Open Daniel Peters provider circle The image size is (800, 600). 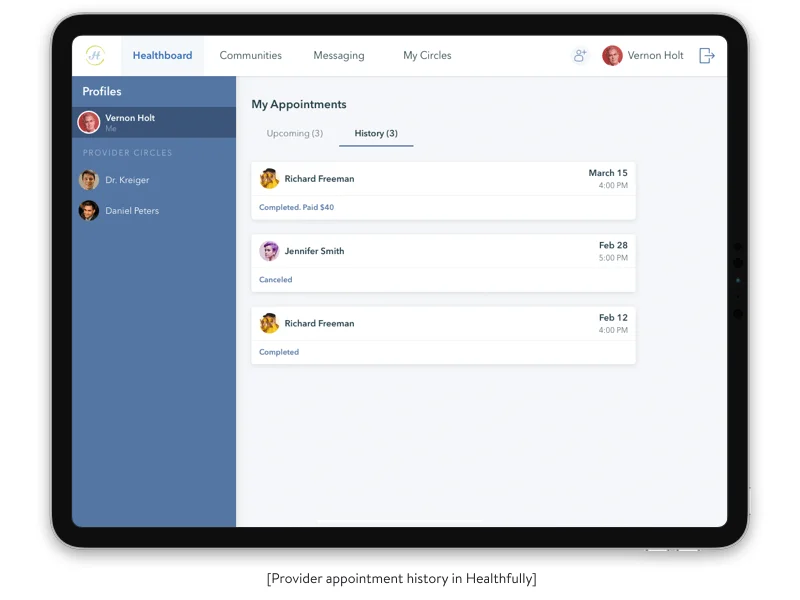point(132,211)
